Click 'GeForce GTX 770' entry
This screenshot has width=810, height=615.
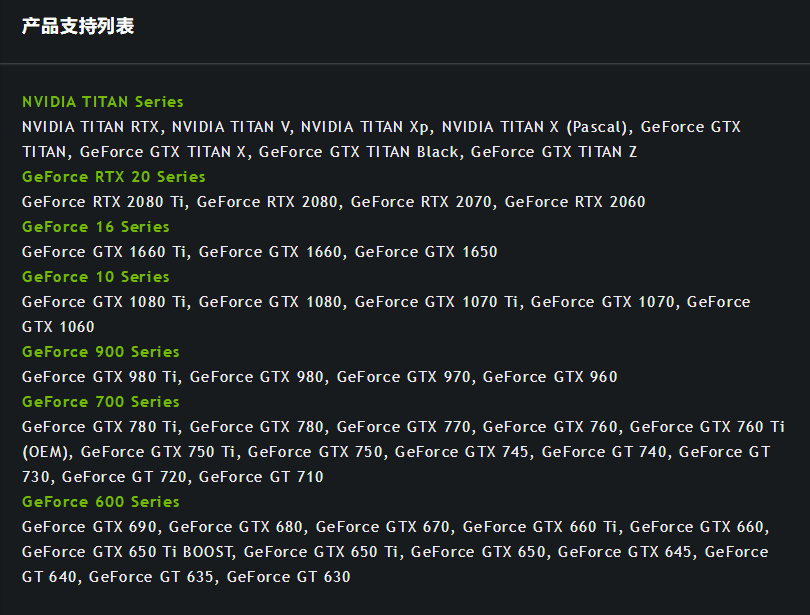pyautogui.click(x=403, y=427)
